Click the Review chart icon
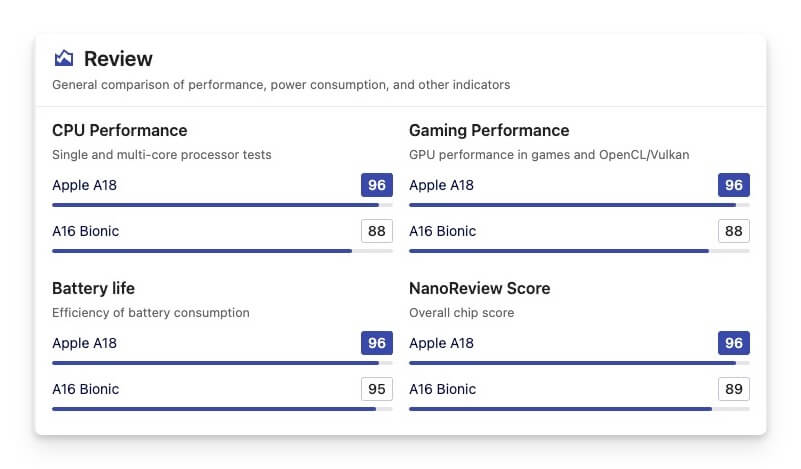Screen dimensions: 801x469 [x=64, y=58]
